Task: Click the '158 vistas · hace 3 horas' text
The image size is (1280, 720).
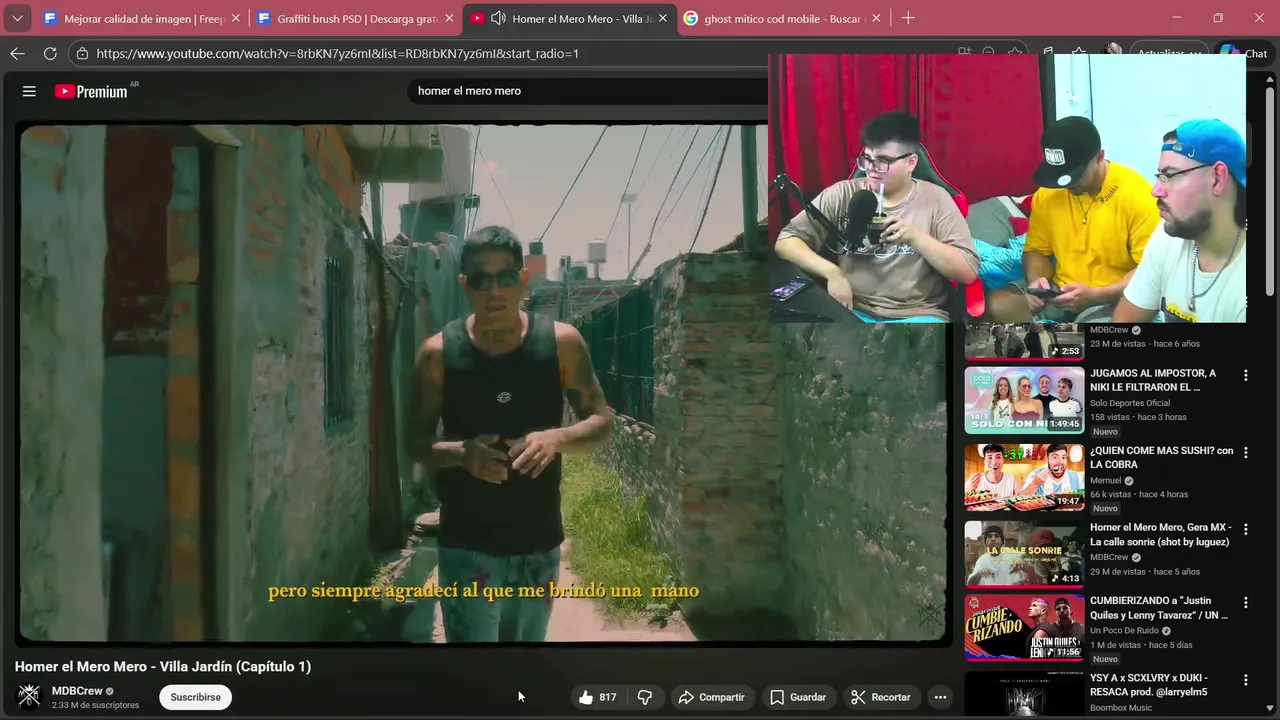Action: [x=1138, y=417]
